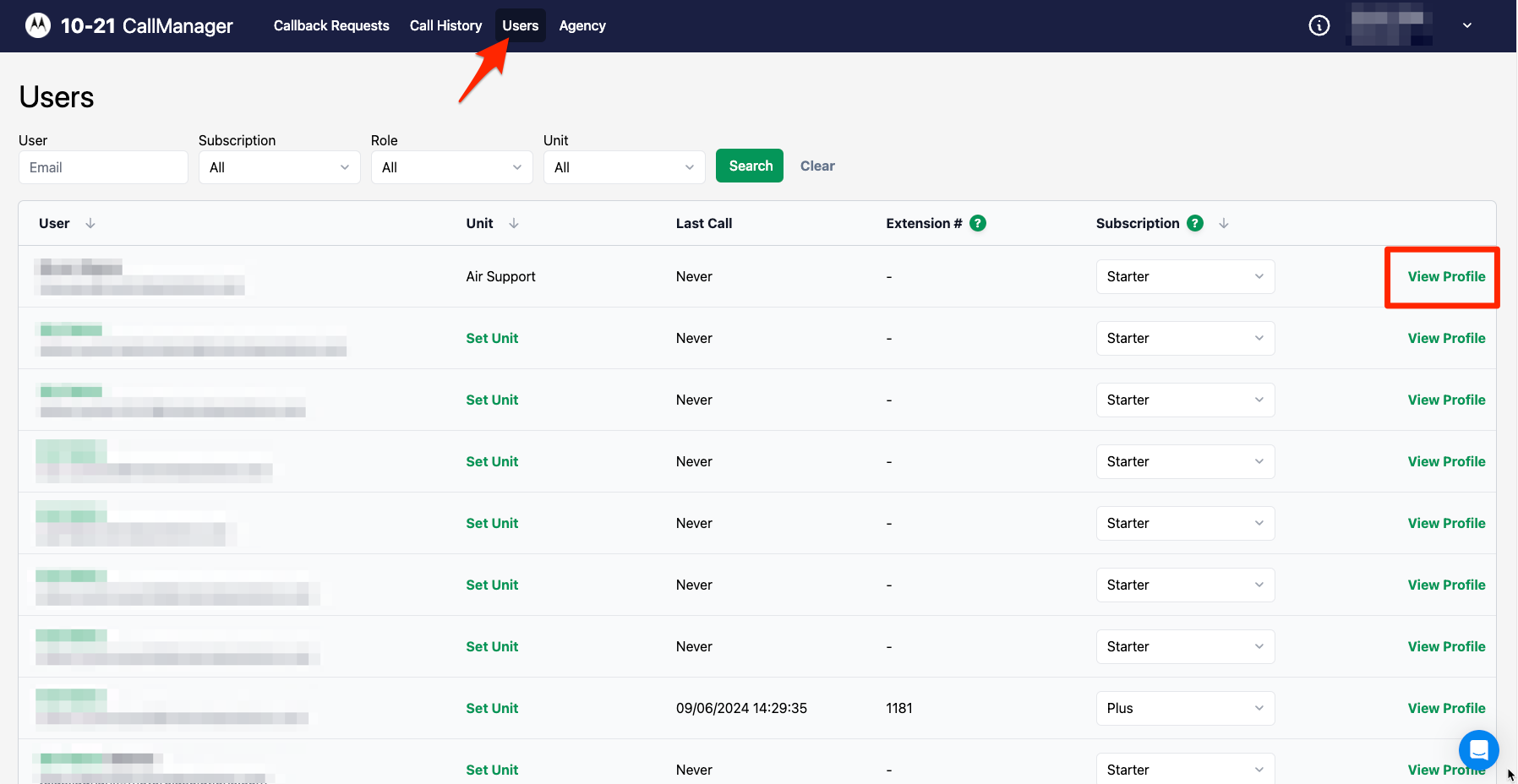Sort by Unit column arrow
1518x784 pixels.
pyautogui.click(x=514, y=223)
